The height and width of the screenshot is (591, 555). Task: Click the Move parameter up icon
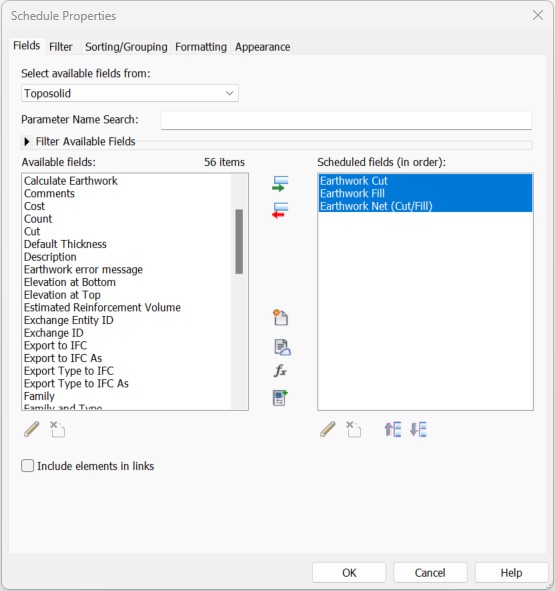392,429
